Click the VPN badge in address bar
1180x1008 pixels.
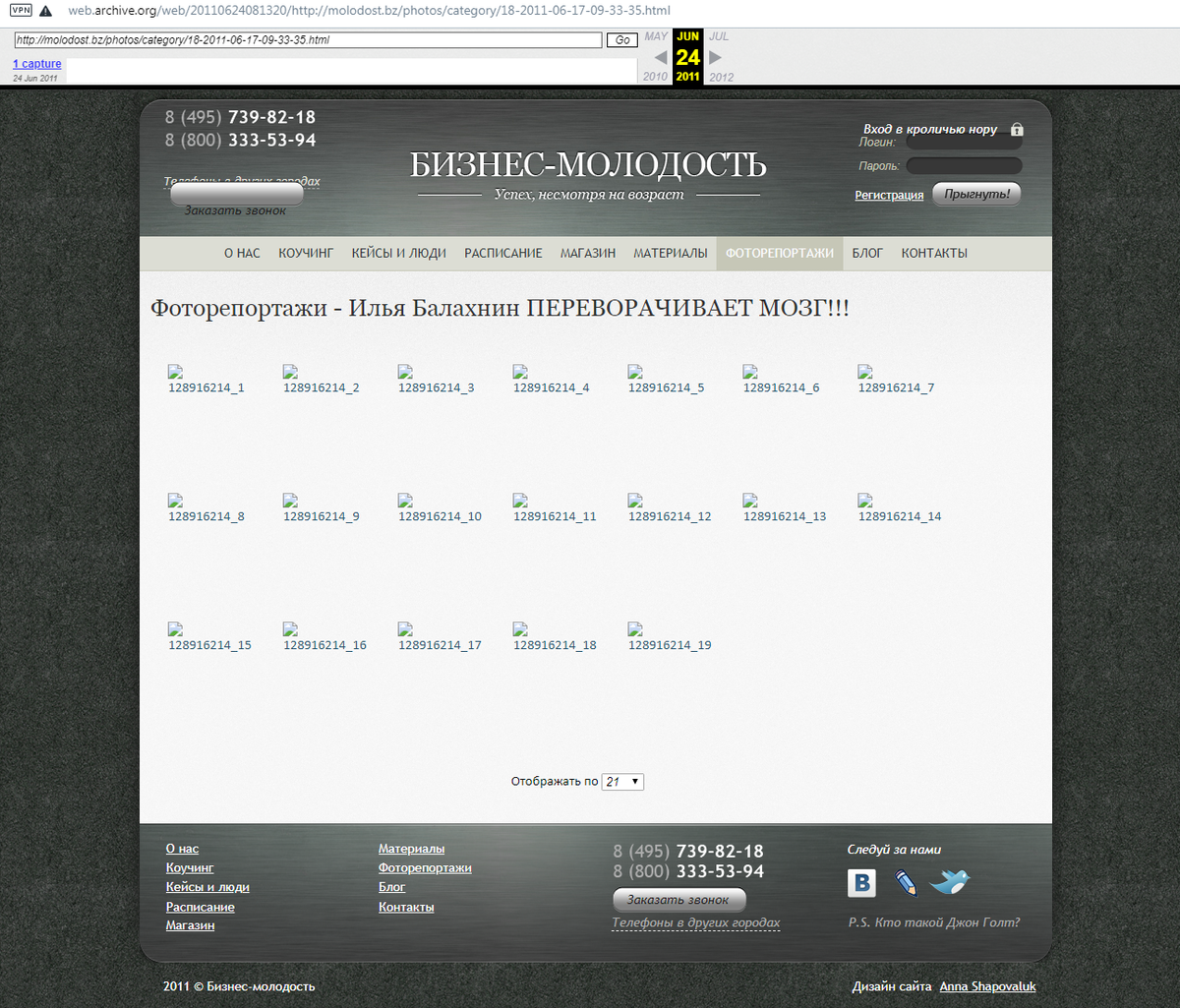20,9
